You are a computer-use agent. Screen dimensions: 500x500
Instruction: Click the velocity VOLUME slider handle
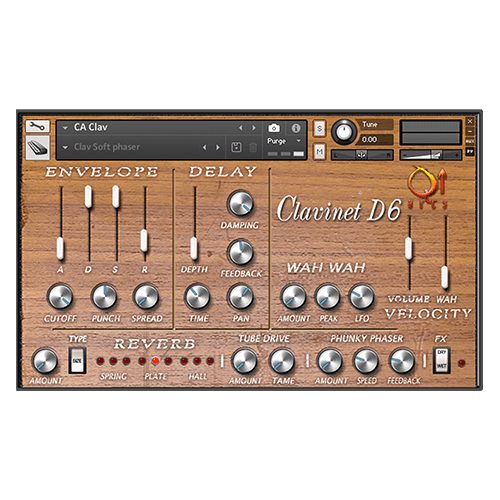click(x=409, y=248)
